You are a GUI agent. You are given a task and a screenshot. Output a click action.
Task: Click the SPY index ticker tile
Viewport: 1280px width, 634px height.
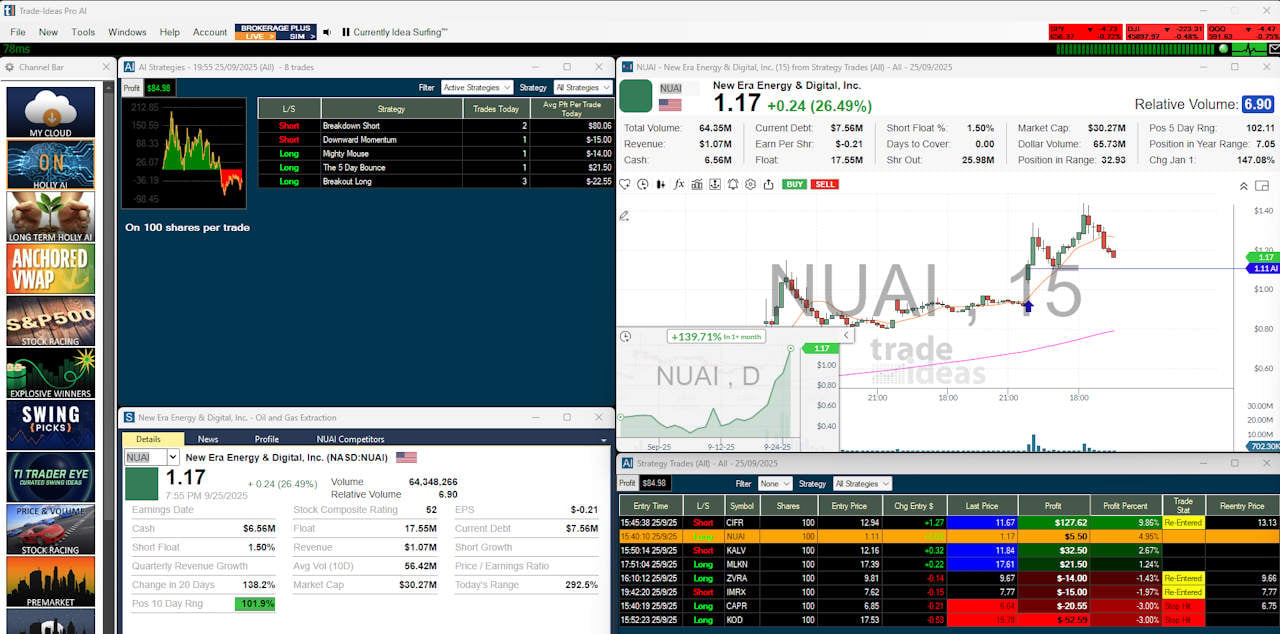(x=1085, y=32)
